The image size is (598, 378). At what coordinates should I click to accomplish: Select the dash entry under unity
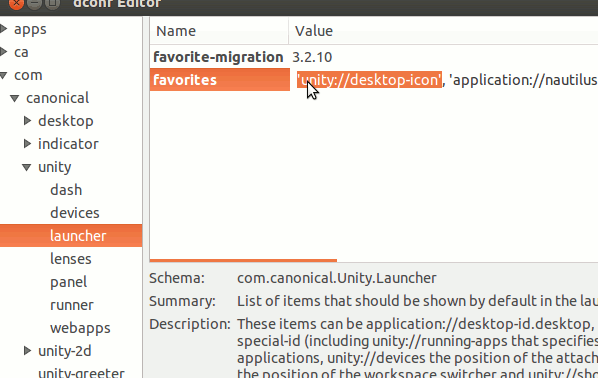66,190
